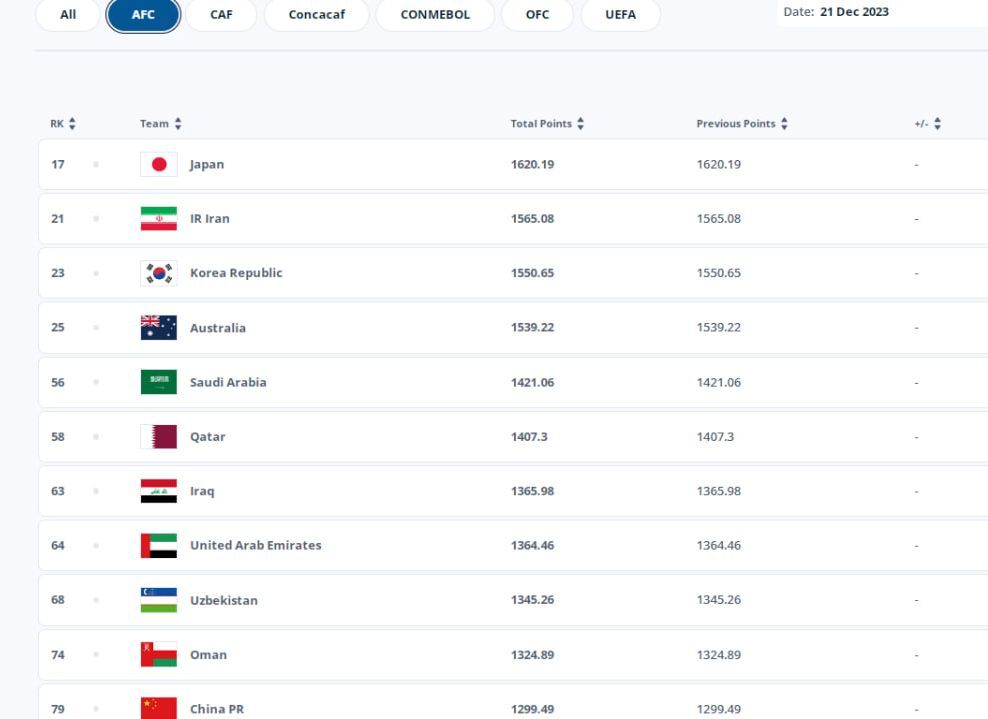Open the United Arab Emirates team link
The image size is (988, 719).
[x=255, y=546]
